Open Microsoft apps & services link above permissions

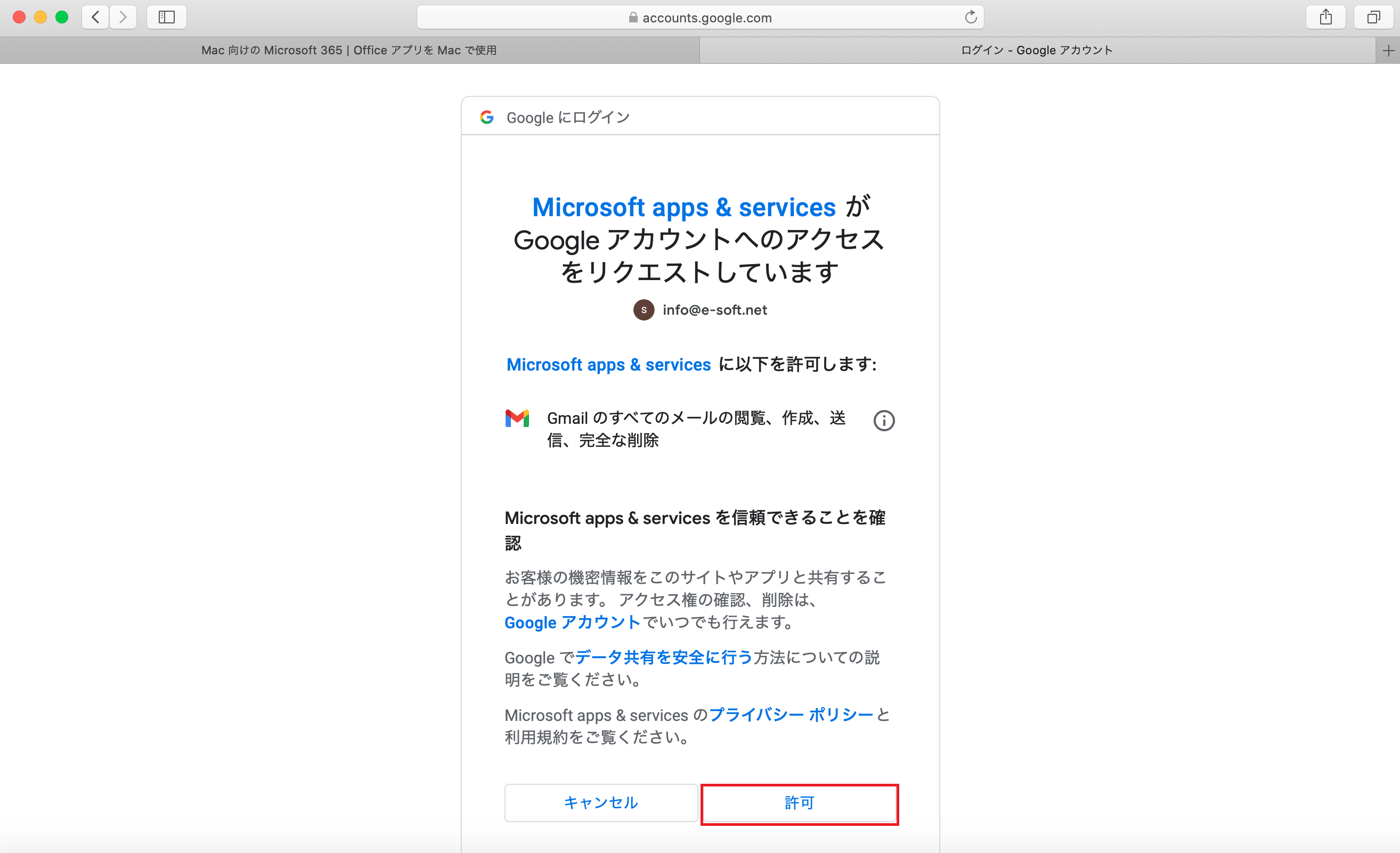608,365
